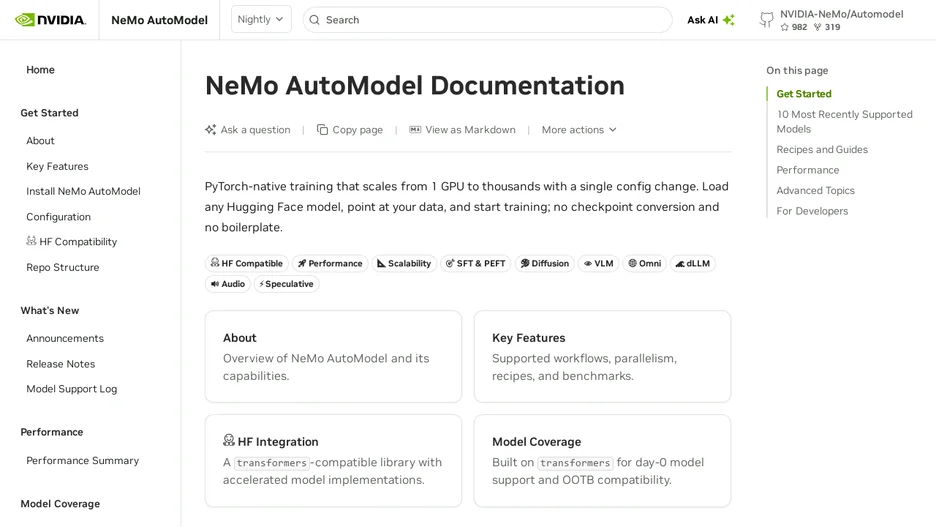Click the Performance rocket tag
Image resolution: width=936 pixels, height=527 pixels.
tap(330, 263)
